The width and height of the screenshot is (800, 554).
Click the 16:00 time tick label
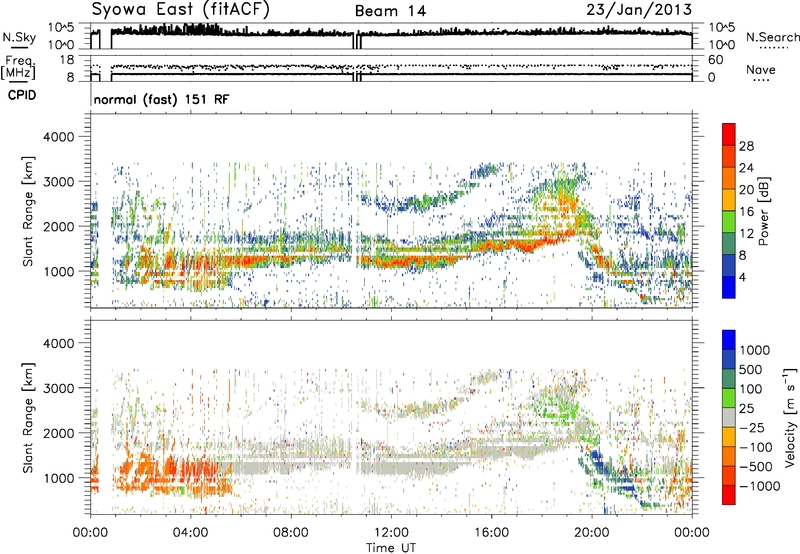pyautogui.click(x=492, y=533)
